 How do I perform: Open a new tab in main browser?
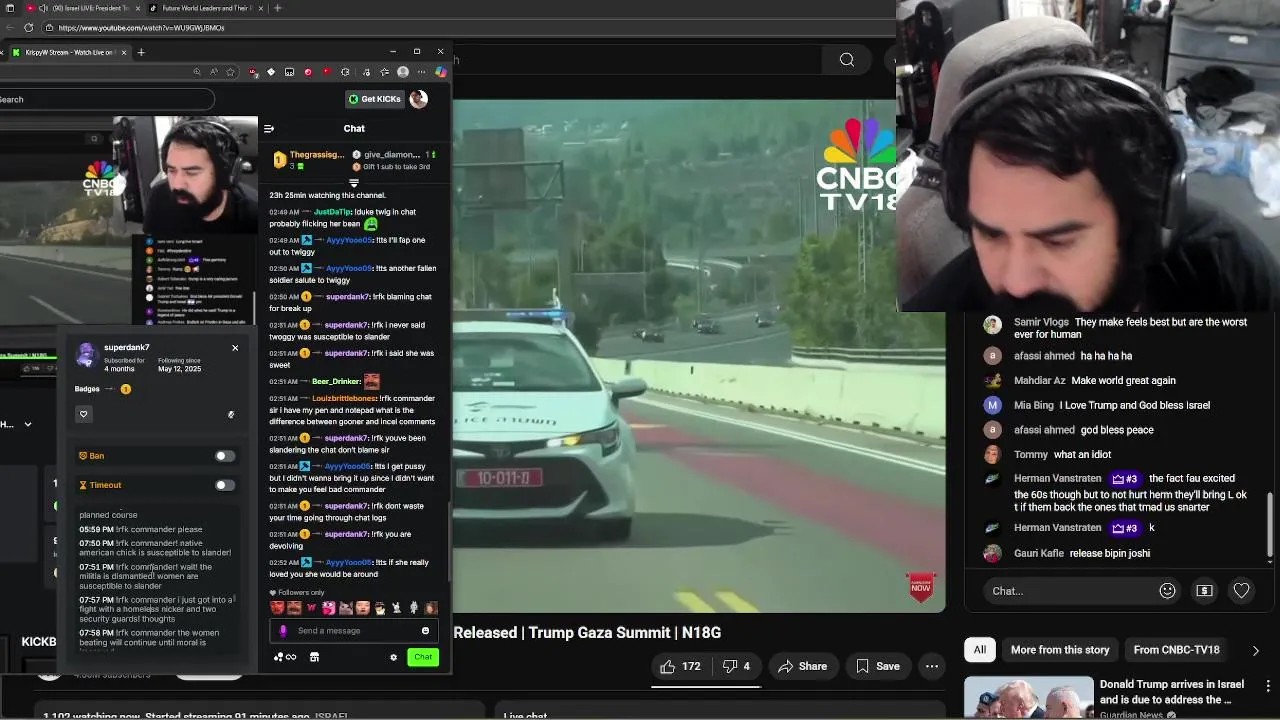click(278, 8)
